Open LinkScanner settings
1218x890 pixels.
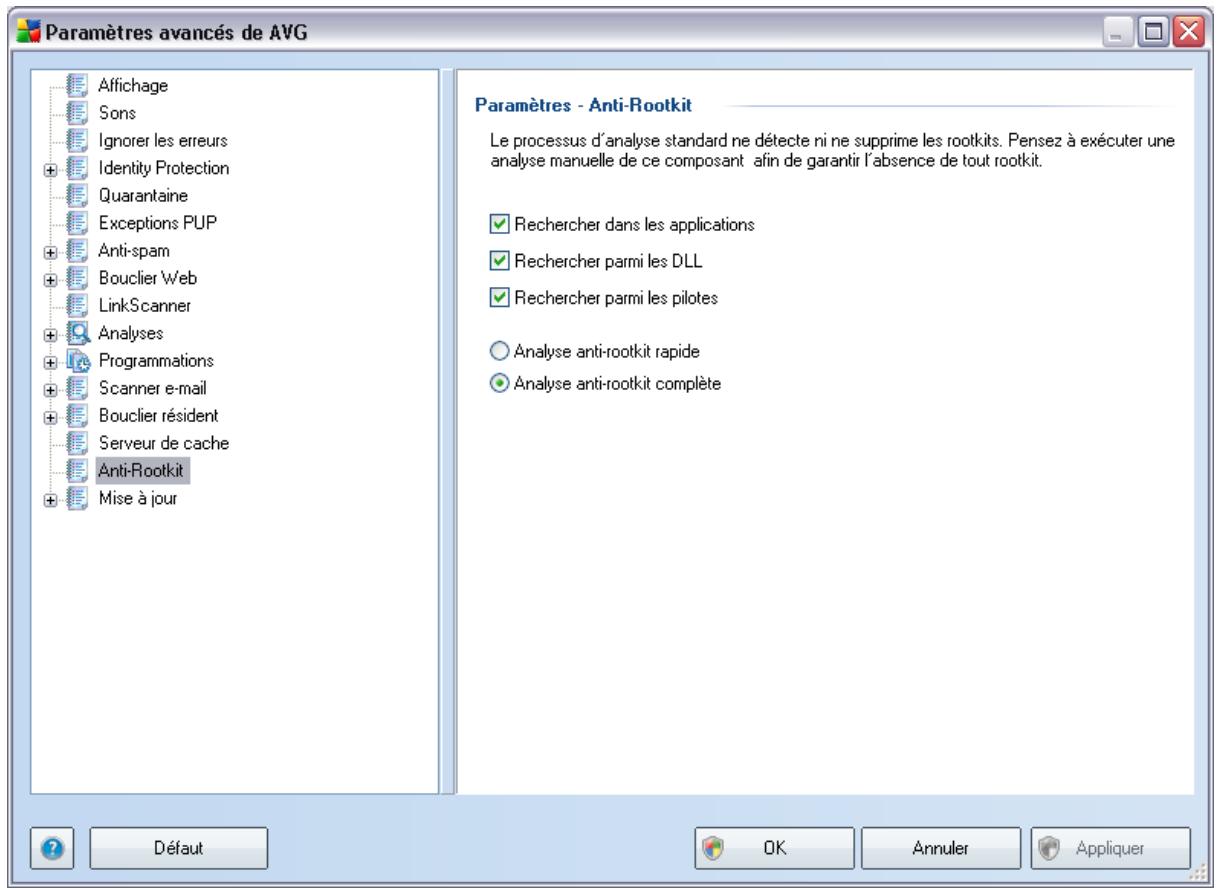tap(143, 304)
